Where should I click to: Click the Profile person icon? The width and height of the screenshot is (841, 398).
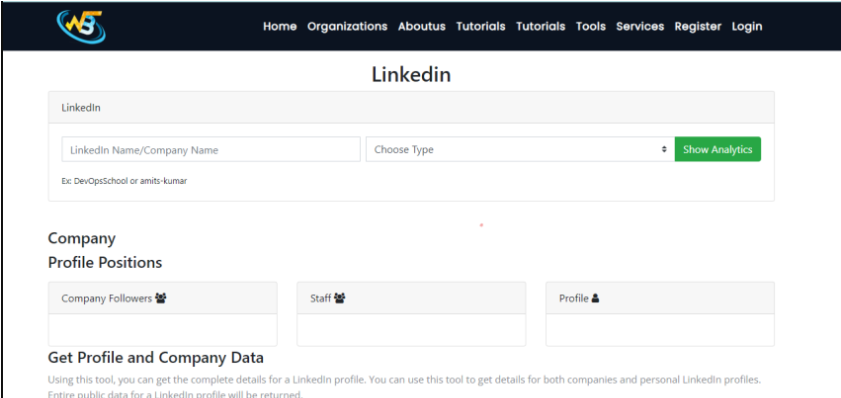click(595, 298)
